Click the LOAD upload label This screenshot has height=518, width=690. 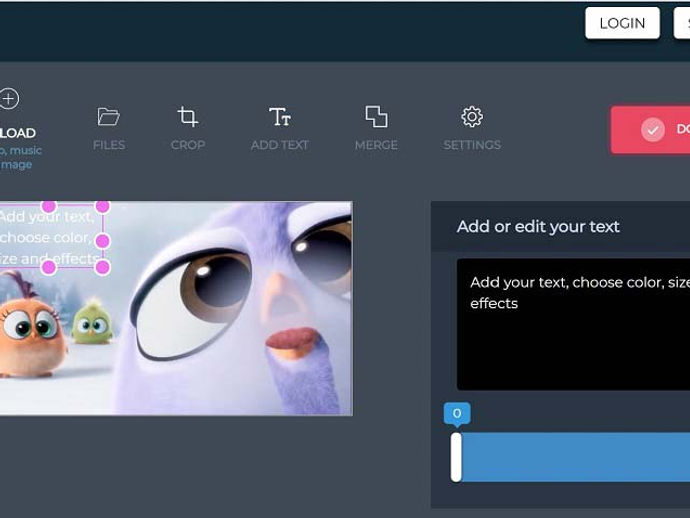coord(18,133)
